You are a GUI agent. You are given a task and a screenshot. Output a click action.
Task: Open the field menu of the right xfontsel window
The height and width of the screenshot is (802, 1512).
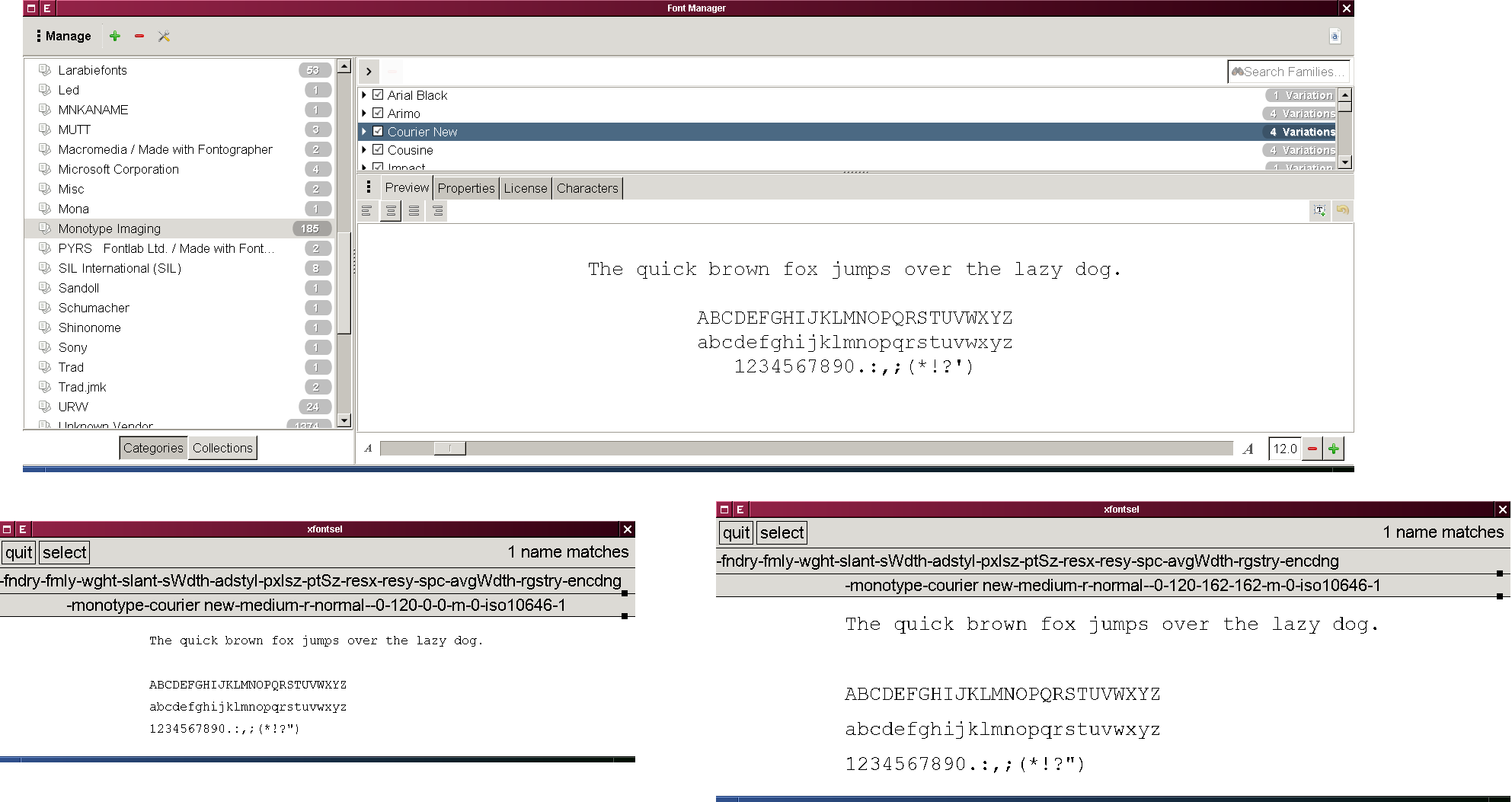[x=1028, y=561]
